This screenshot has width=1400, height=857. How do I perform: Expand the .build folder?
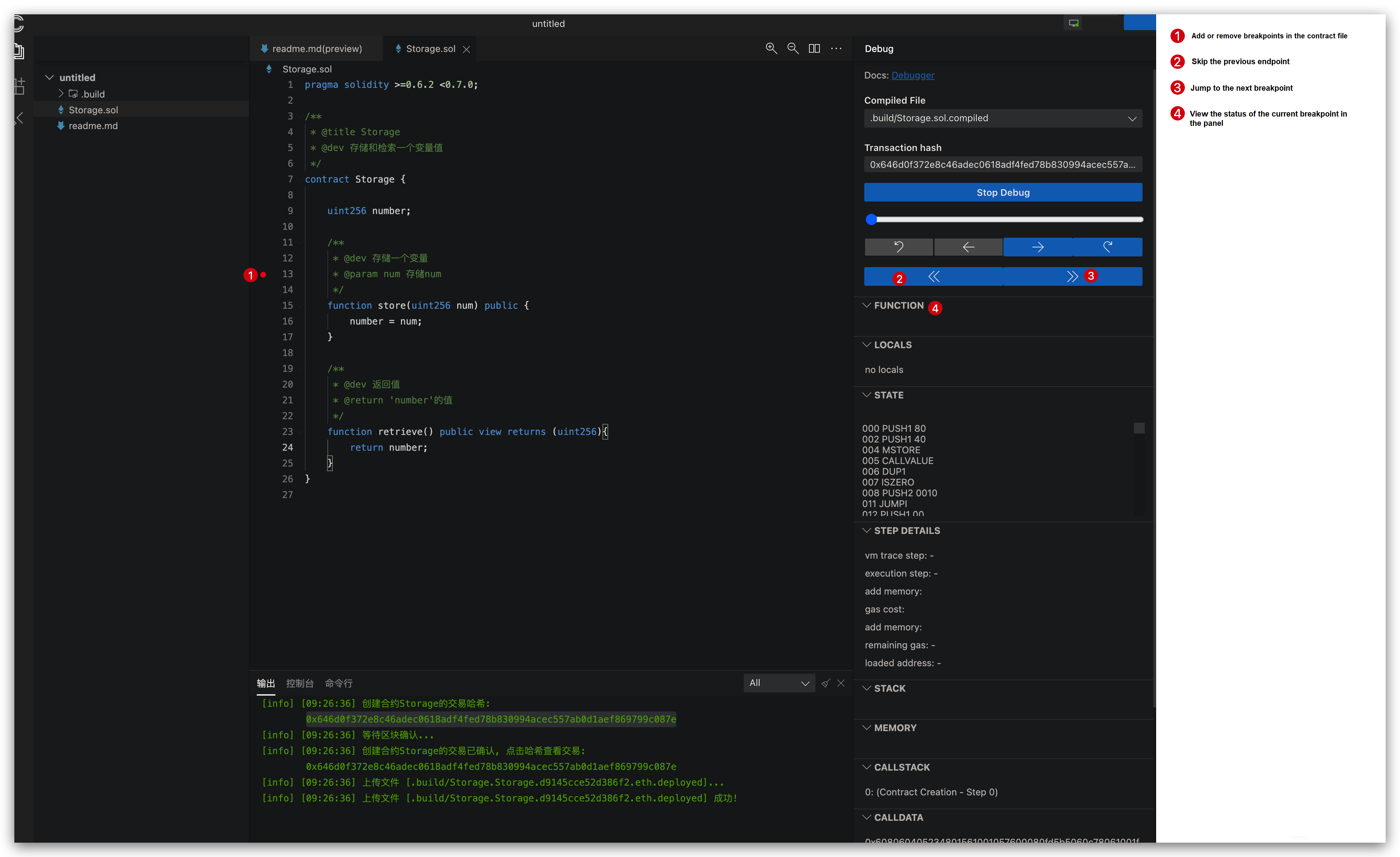click(x=61, y=93)
